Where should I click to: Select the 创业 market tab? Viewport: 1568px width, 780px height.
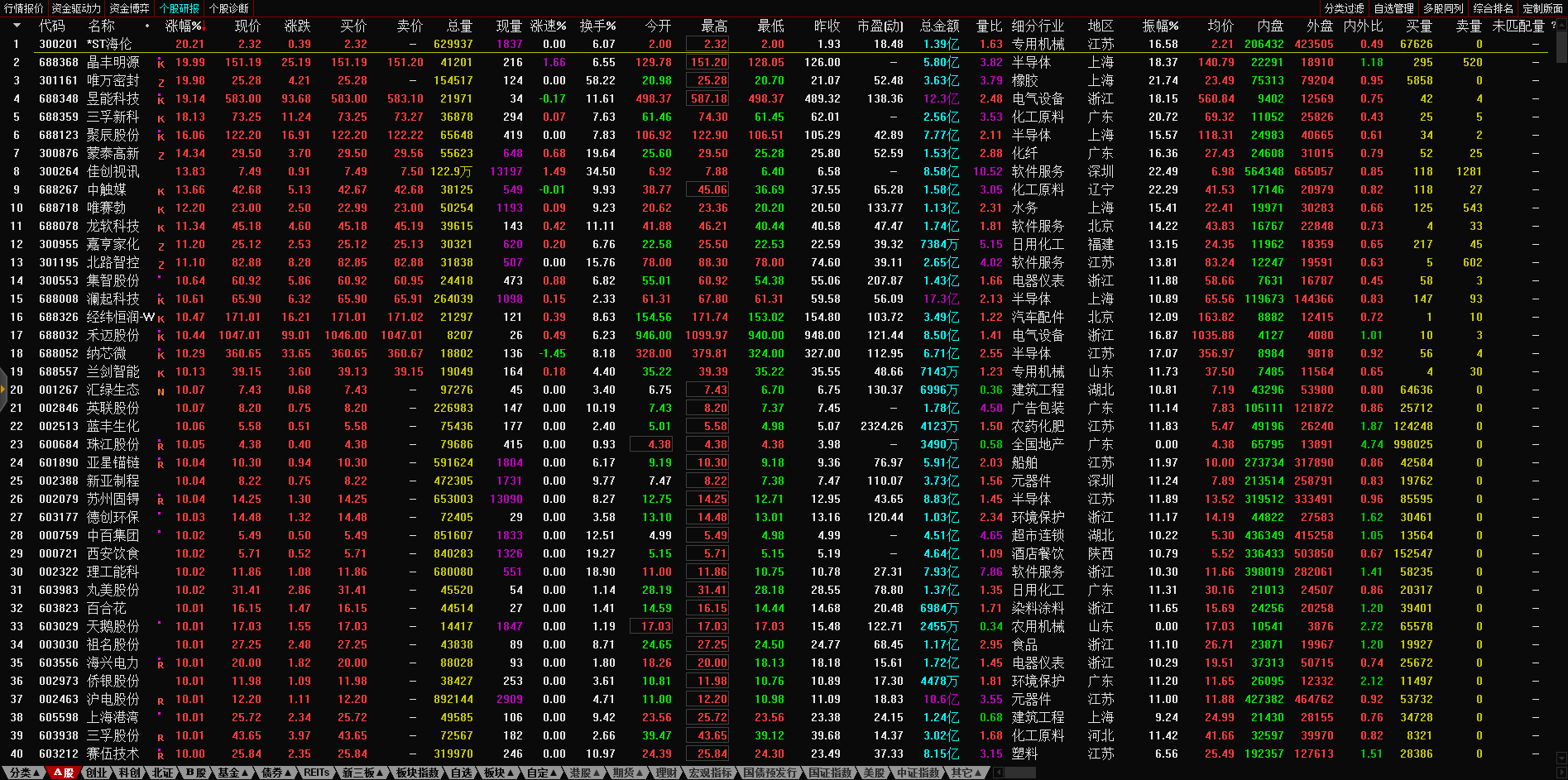pos(97,773)
